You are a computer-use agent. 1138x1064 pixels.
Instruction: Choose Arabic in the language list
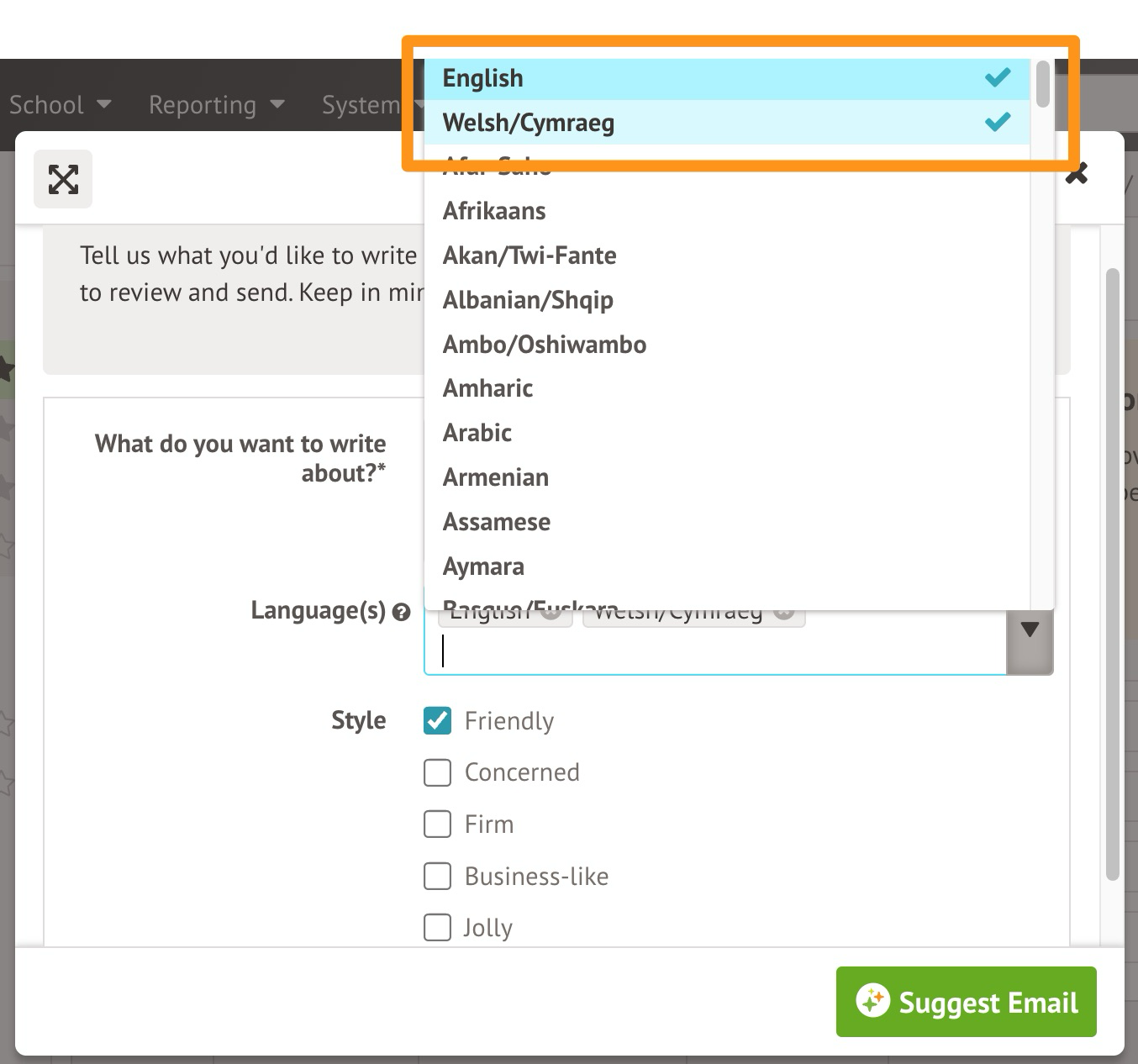pyautogui.click(x=477, y=433)
